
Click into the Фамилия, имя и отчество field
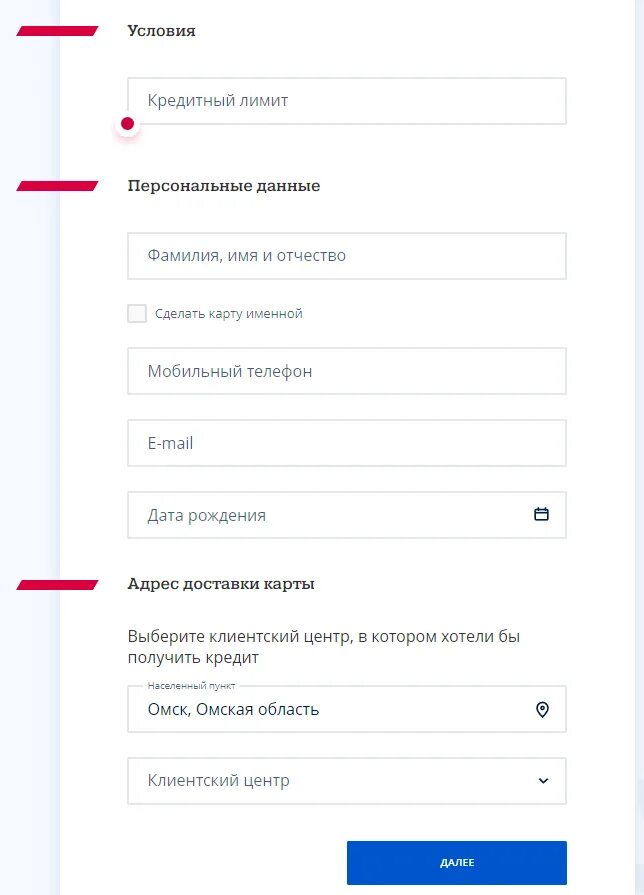[x=346, y=256]
